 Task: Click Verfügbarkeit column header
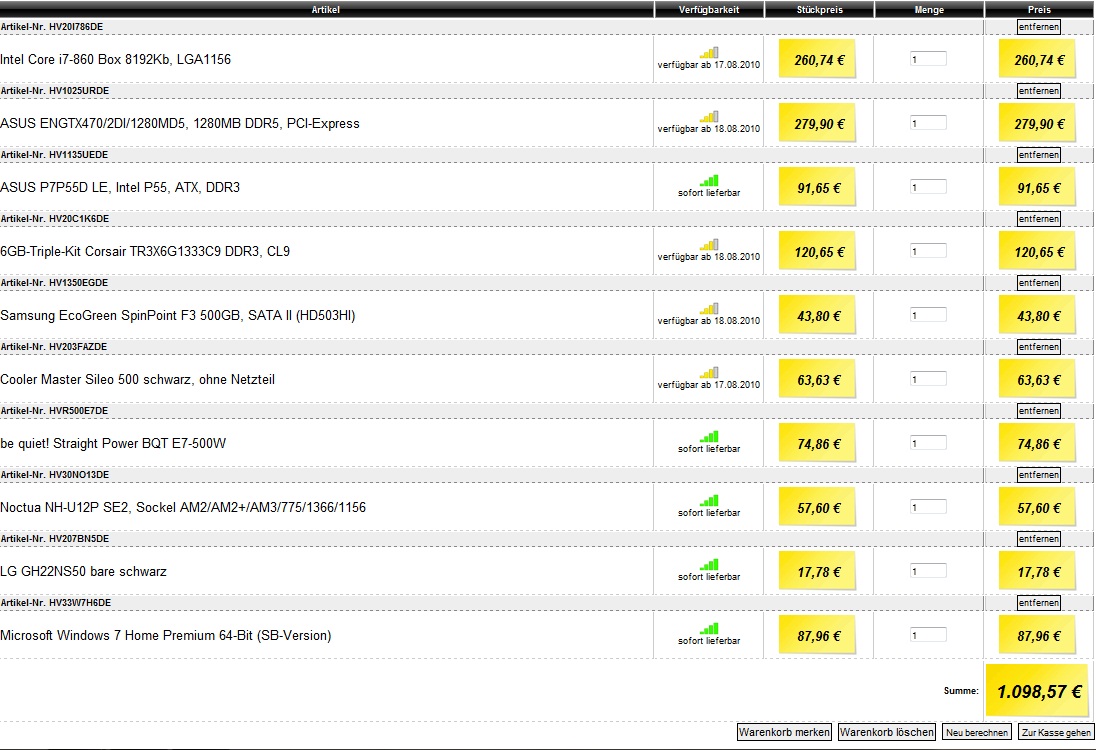[x=709, y=9]
